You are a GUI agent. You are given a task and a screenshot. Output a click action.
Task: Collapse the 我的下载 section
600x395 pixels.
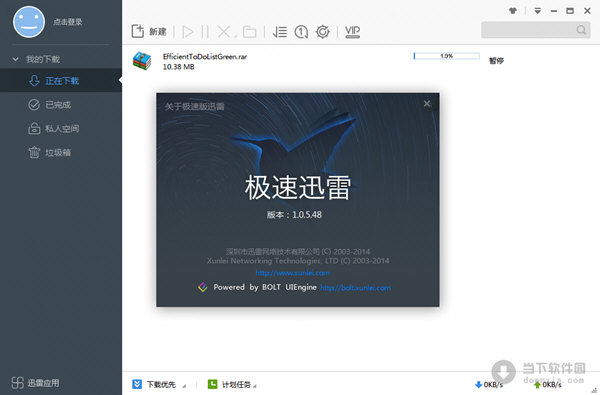pyautogui.click(x=15, y=59)
